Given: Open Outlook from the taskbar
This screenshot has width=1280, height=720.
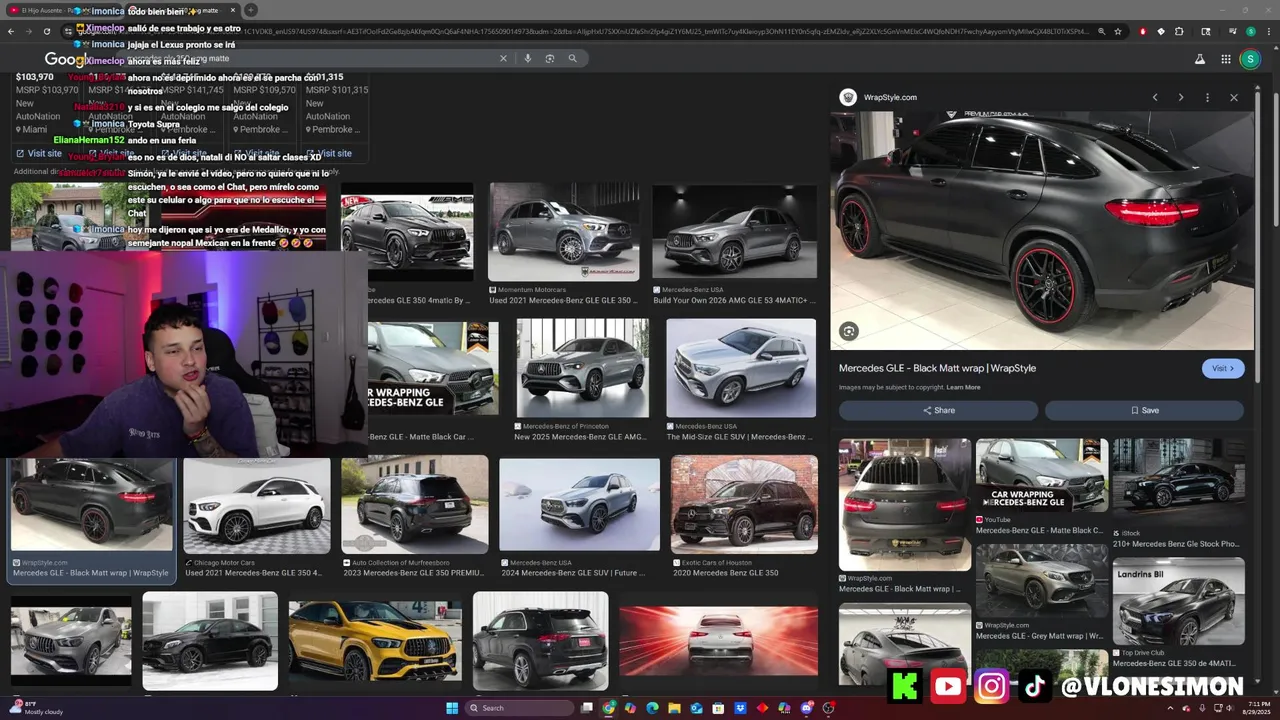Looking at the screenshot, I should coord(696,708).
